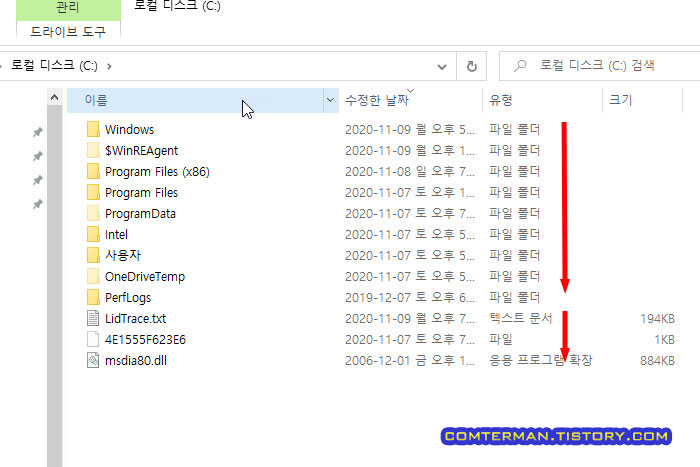Select the 사용자 folder name
Screen dimensions: 700x467
[123, 255]
